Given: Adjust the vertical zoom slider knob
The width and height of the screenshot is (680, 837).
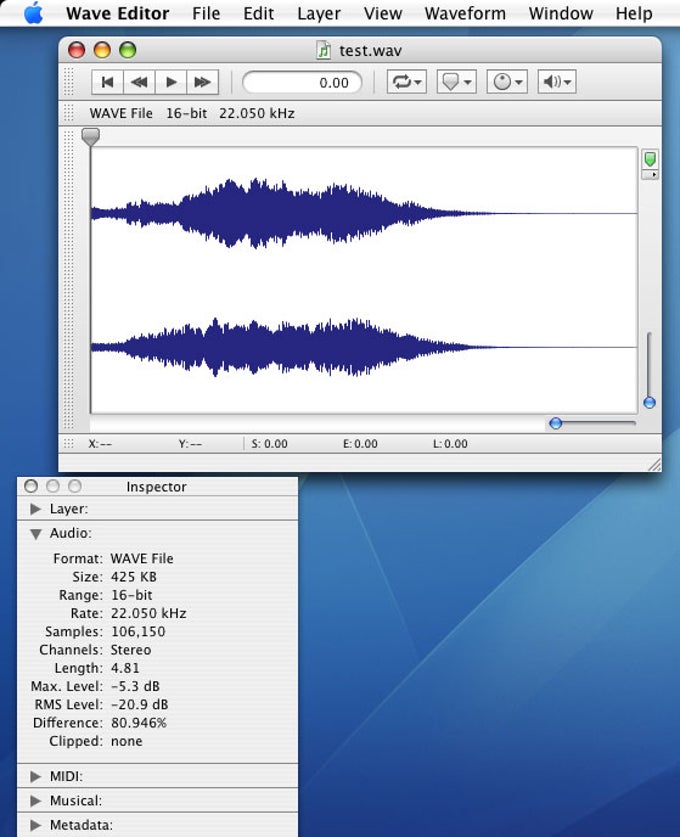Looking at the screenshot, I should tap(650, 402).
